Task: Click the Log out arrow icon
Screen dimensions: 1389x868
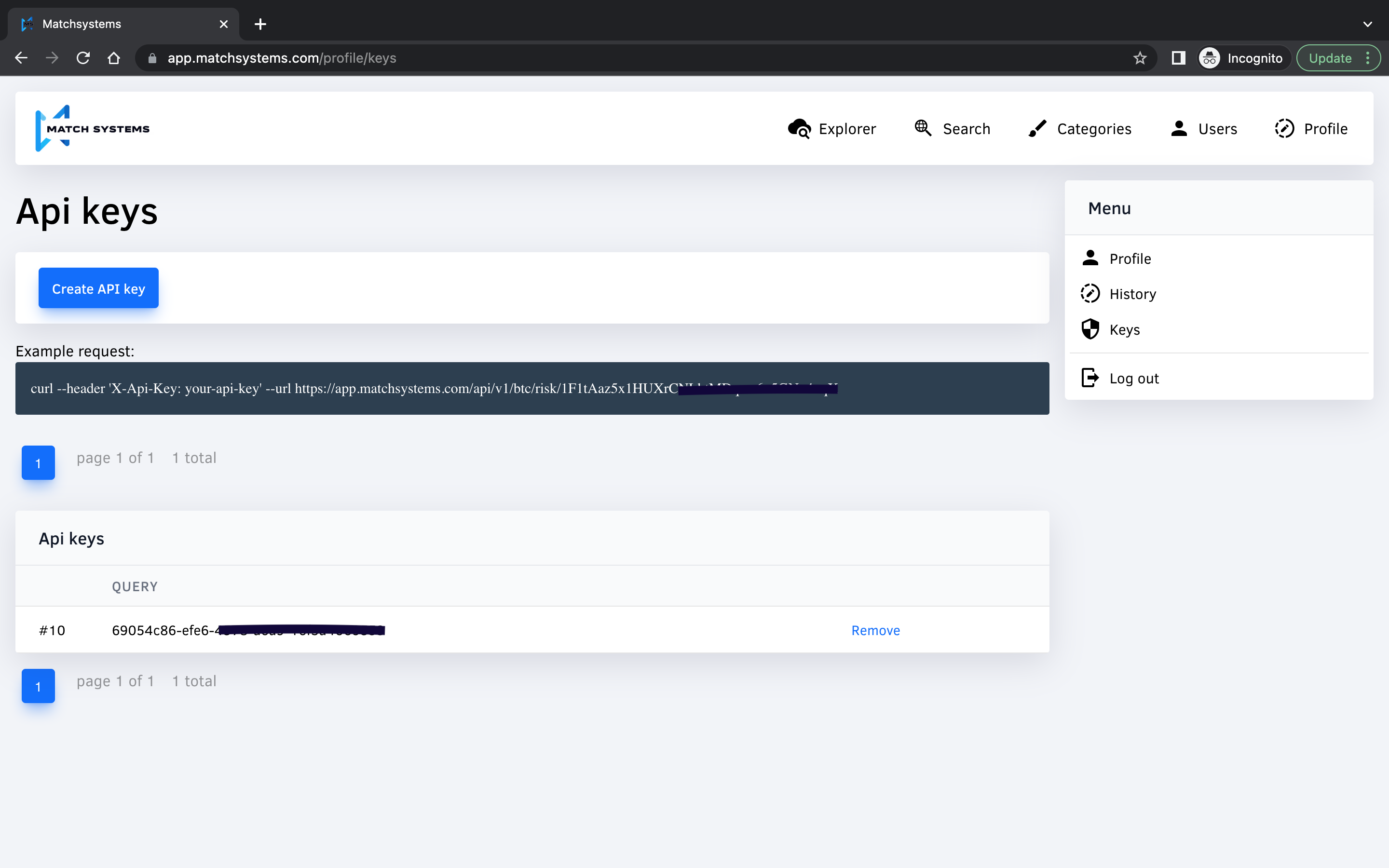Action: pos(1090,378)
